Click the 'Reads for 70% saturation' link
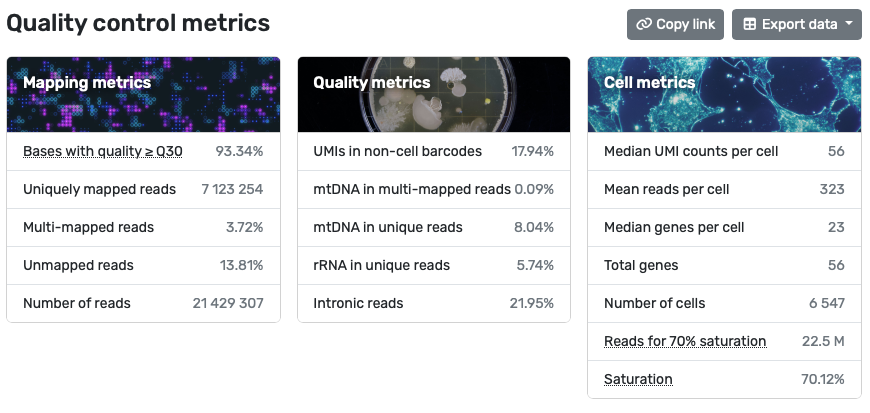Image resolution: width=870 pixels, height=413 pixels. coord(685,341)
